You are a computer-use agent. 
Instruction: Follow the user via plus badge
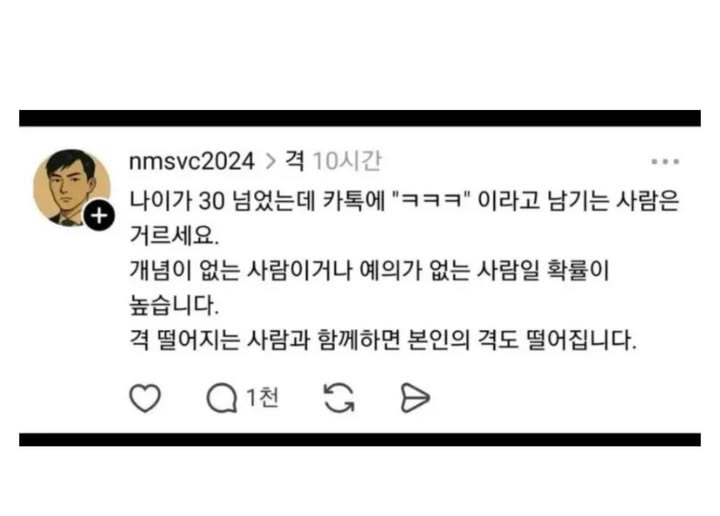click(99, 215)
